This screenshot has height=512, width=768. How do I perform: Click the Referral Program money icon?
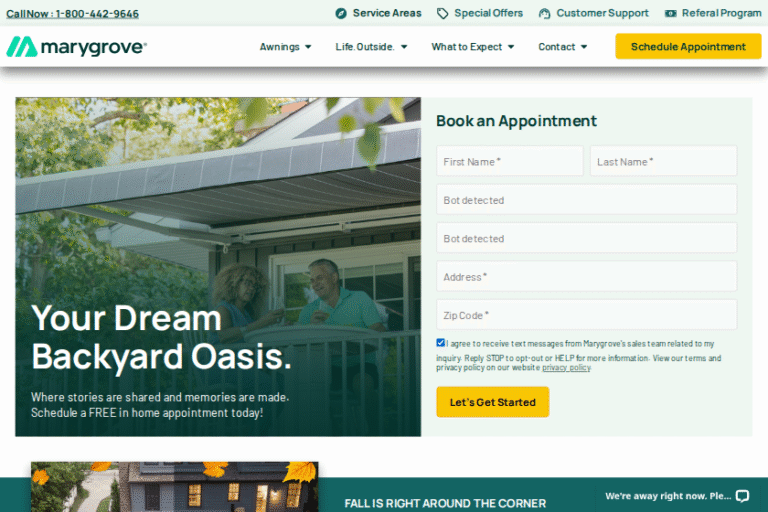click(671, 13)
